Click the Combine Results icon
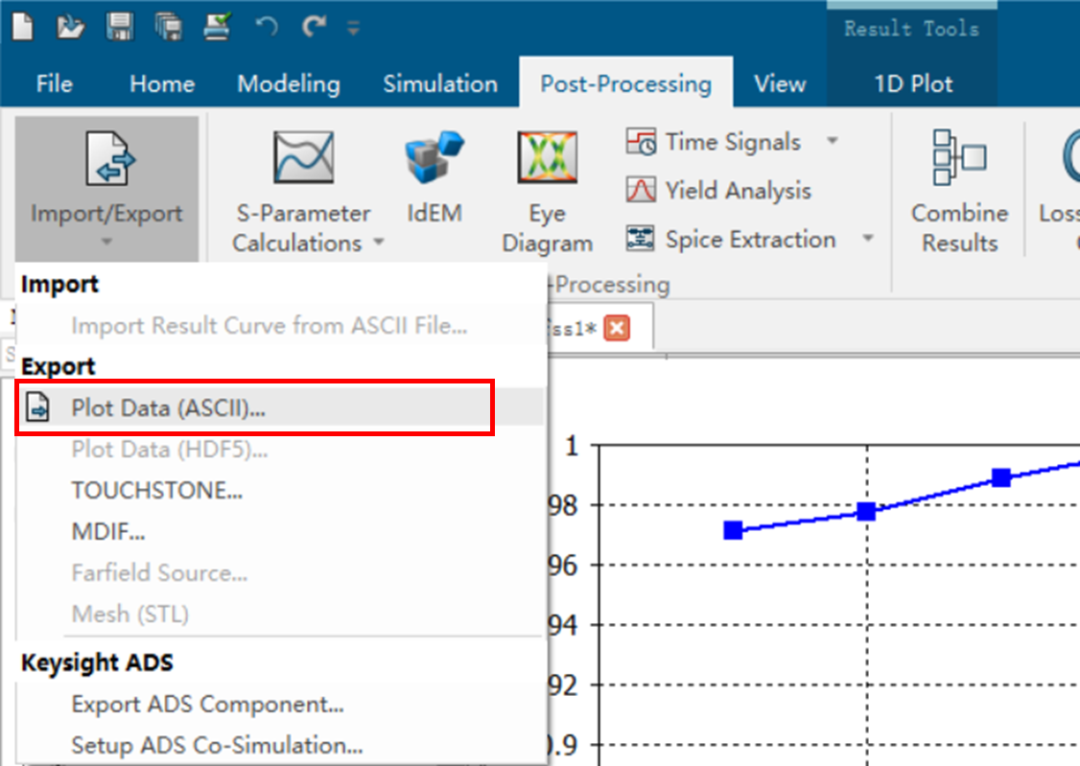 pyautogui.click(x=959, y=158)
